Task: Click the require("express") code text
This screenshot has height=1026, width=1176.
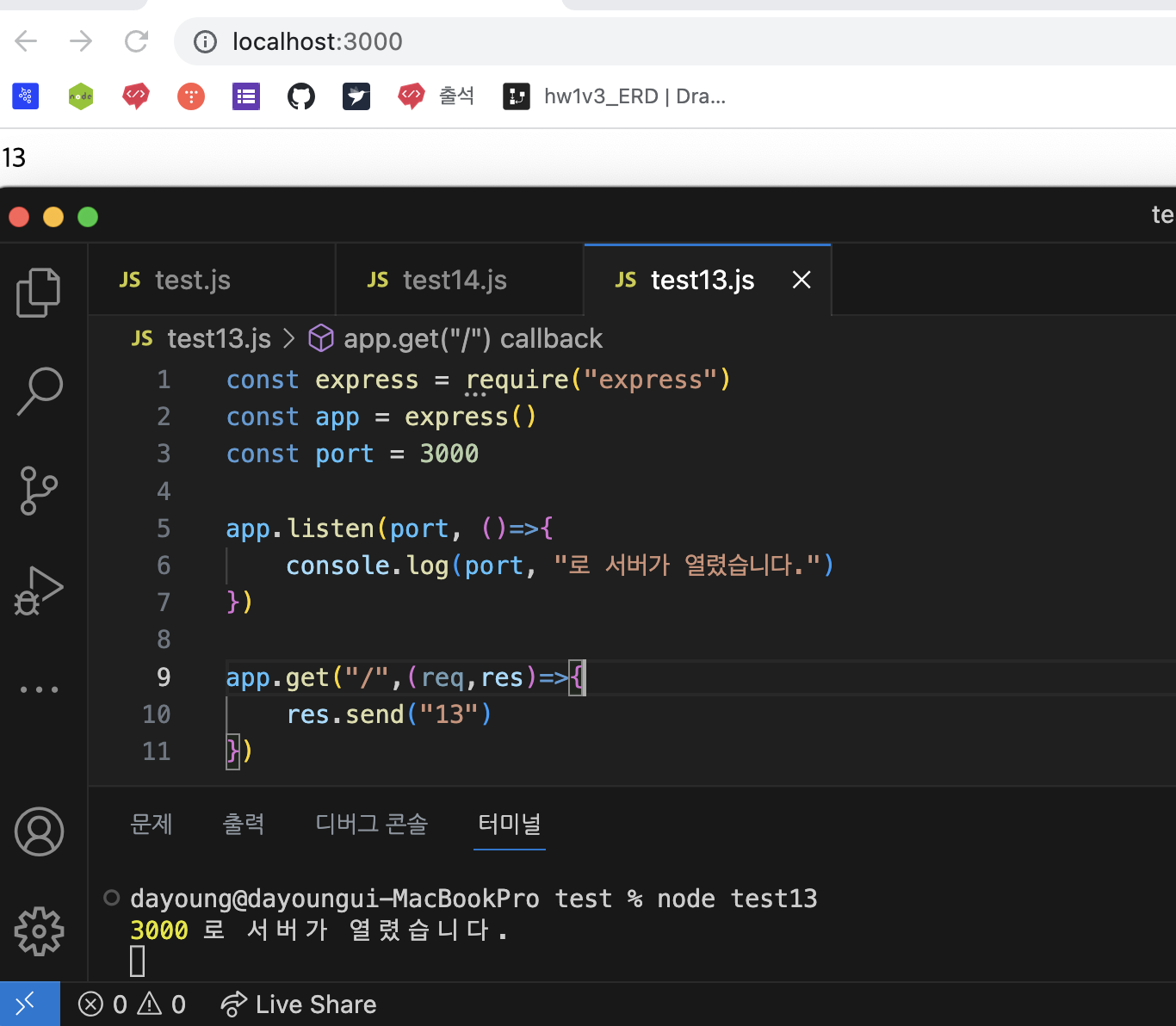Action: coord(598,380)
